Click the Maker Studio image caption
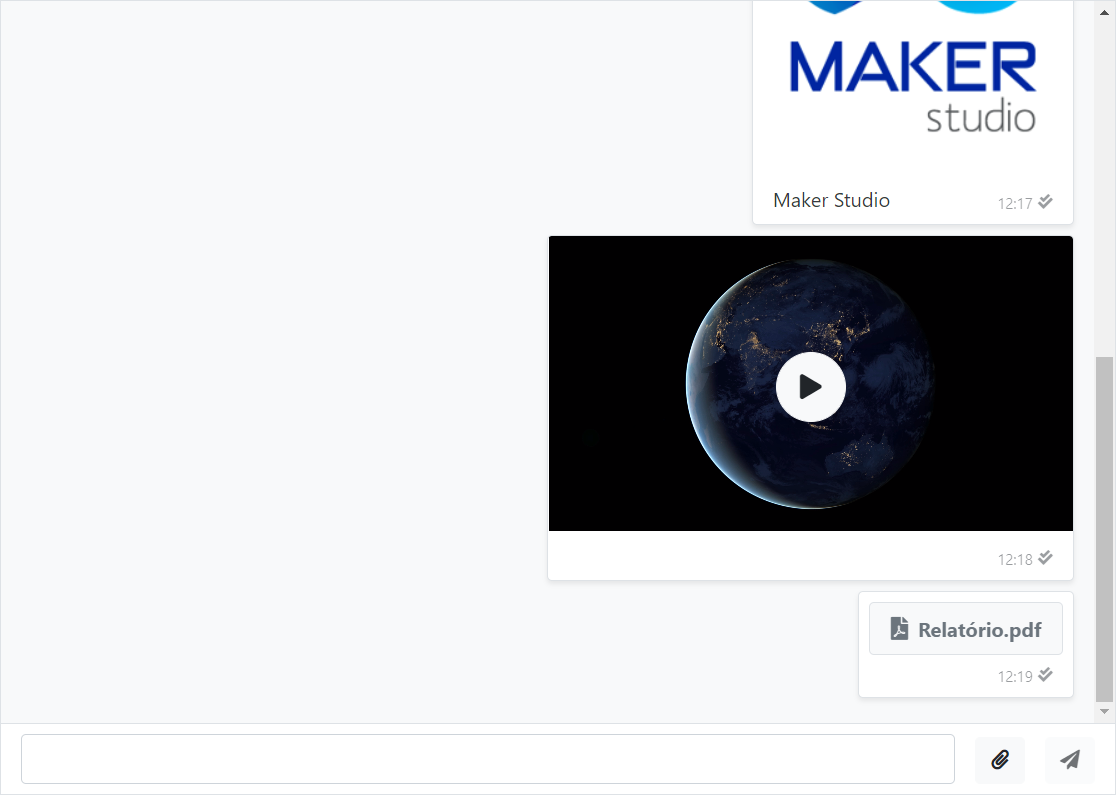This screenshot has height=795, width=1116. coord(831,201)
